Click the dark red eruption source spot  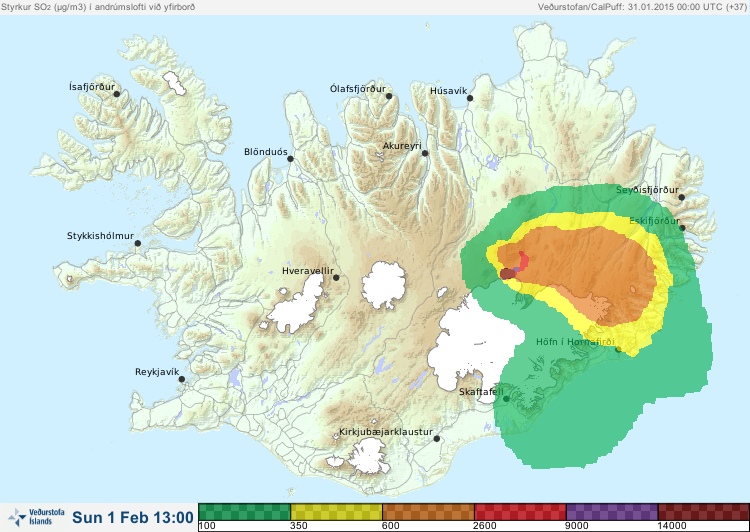(x=507, y=274)
